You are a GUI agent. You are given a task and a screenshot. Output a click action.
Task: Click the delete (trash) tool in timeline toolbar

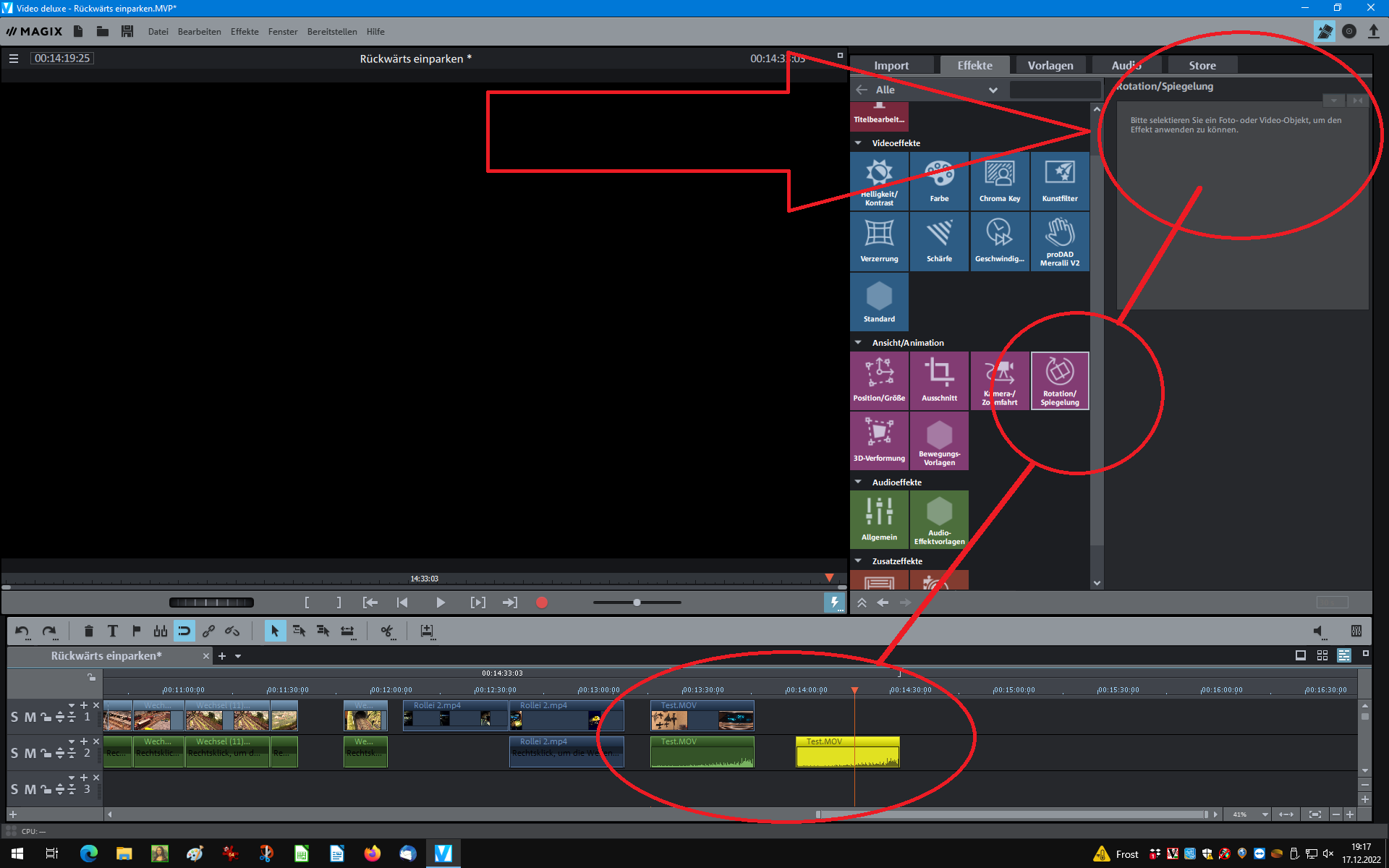coord(88,631)
